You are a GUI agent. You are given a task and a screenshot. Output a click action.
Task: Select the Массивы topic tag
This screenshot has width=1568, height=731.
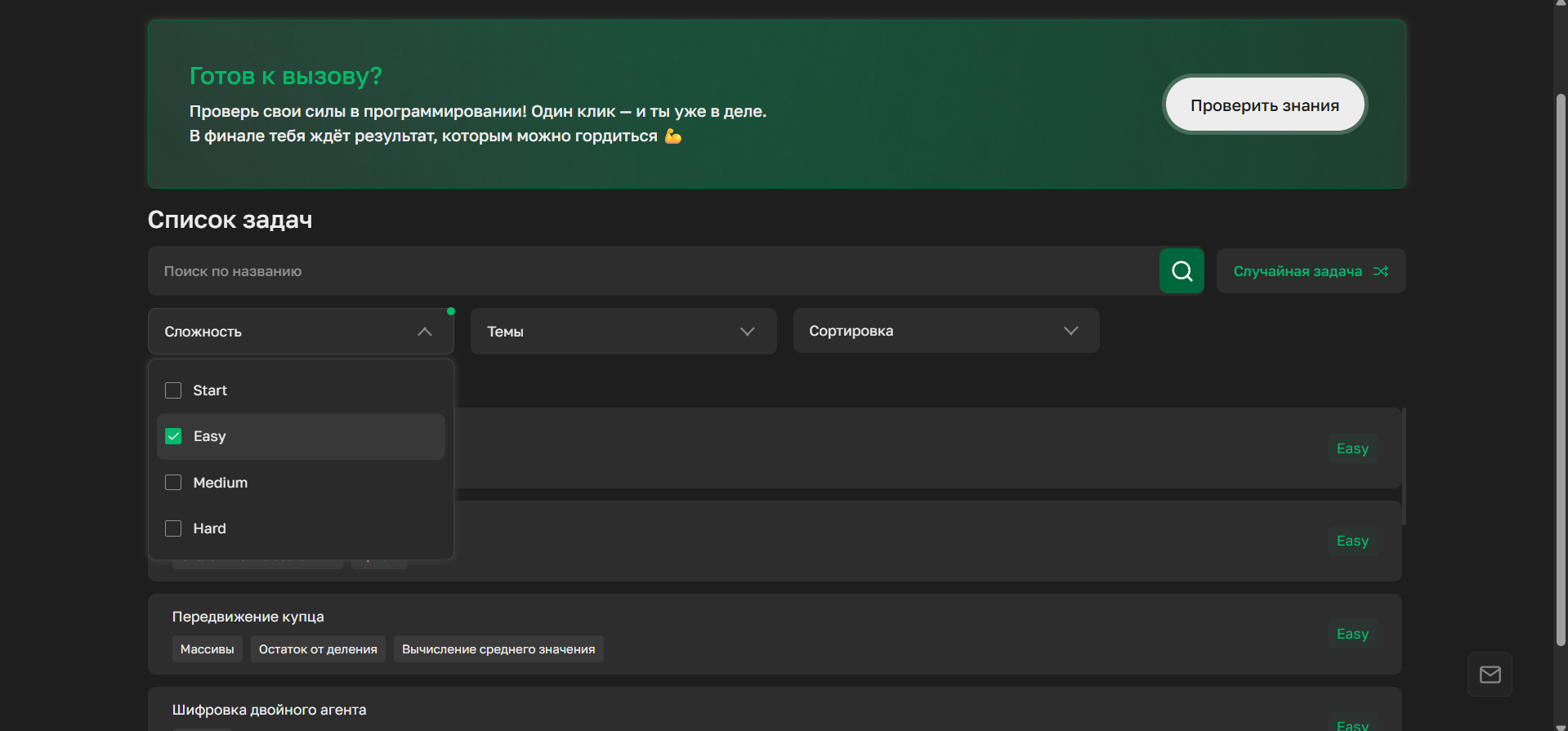click(x=207, y=649)
